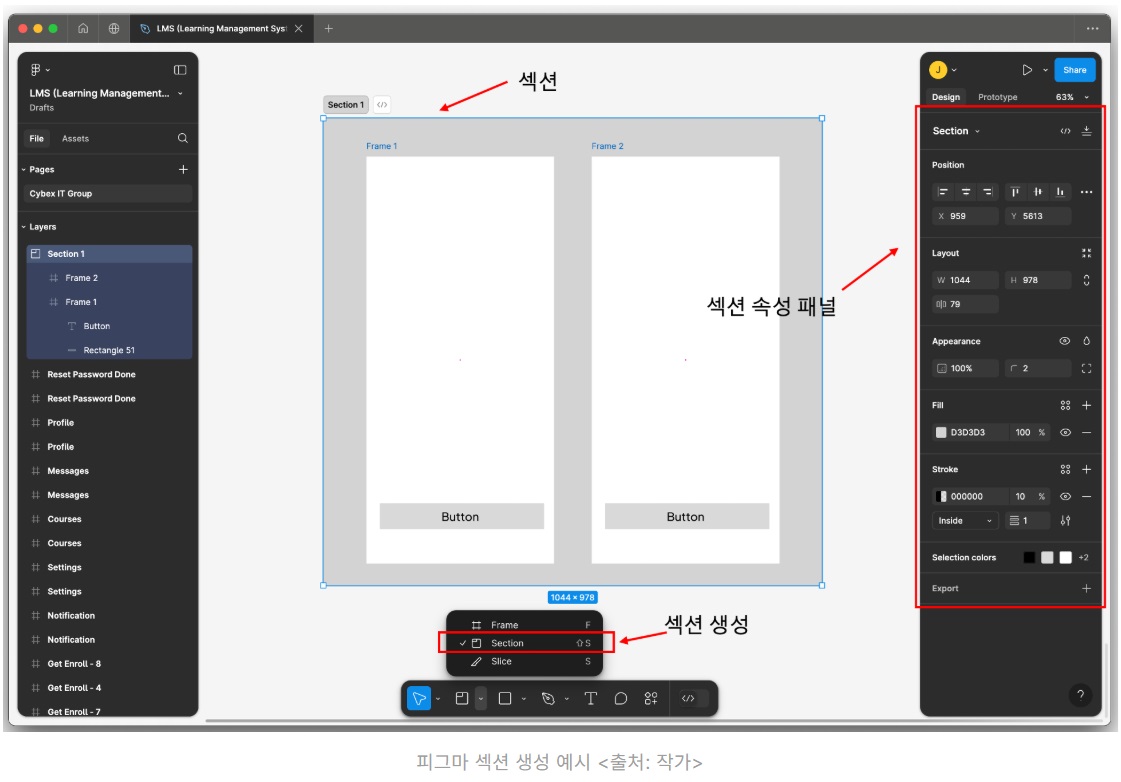This screenshot has height=782, width=1121.
Task: Open the 63% zoom dropdown
Action: [1072, 97]
